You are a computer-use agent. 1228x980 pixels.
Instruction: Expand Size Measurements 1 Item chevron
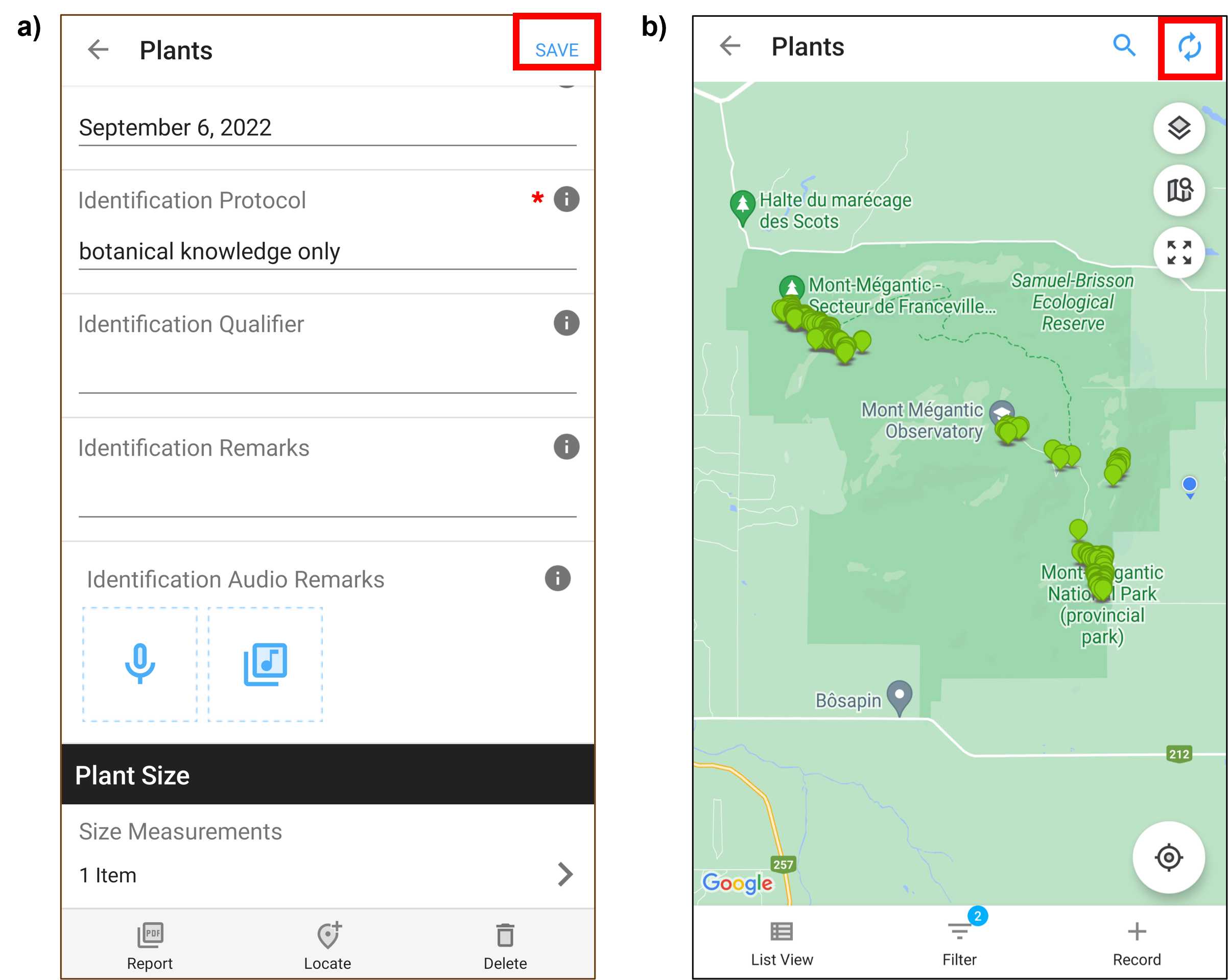564,874
